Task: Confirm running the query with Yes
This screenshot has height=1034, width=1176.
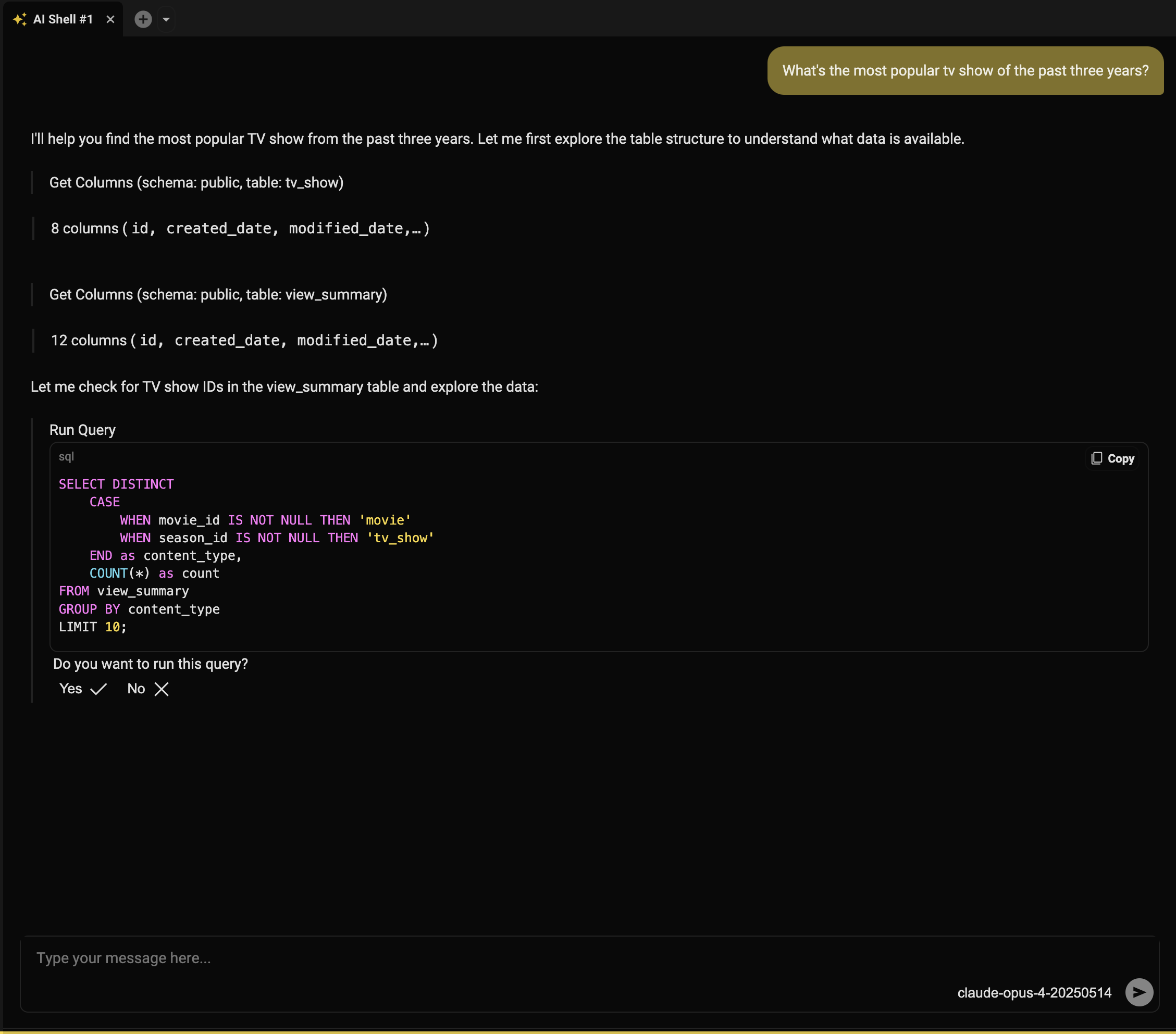Action: click(x=83, y=688)
